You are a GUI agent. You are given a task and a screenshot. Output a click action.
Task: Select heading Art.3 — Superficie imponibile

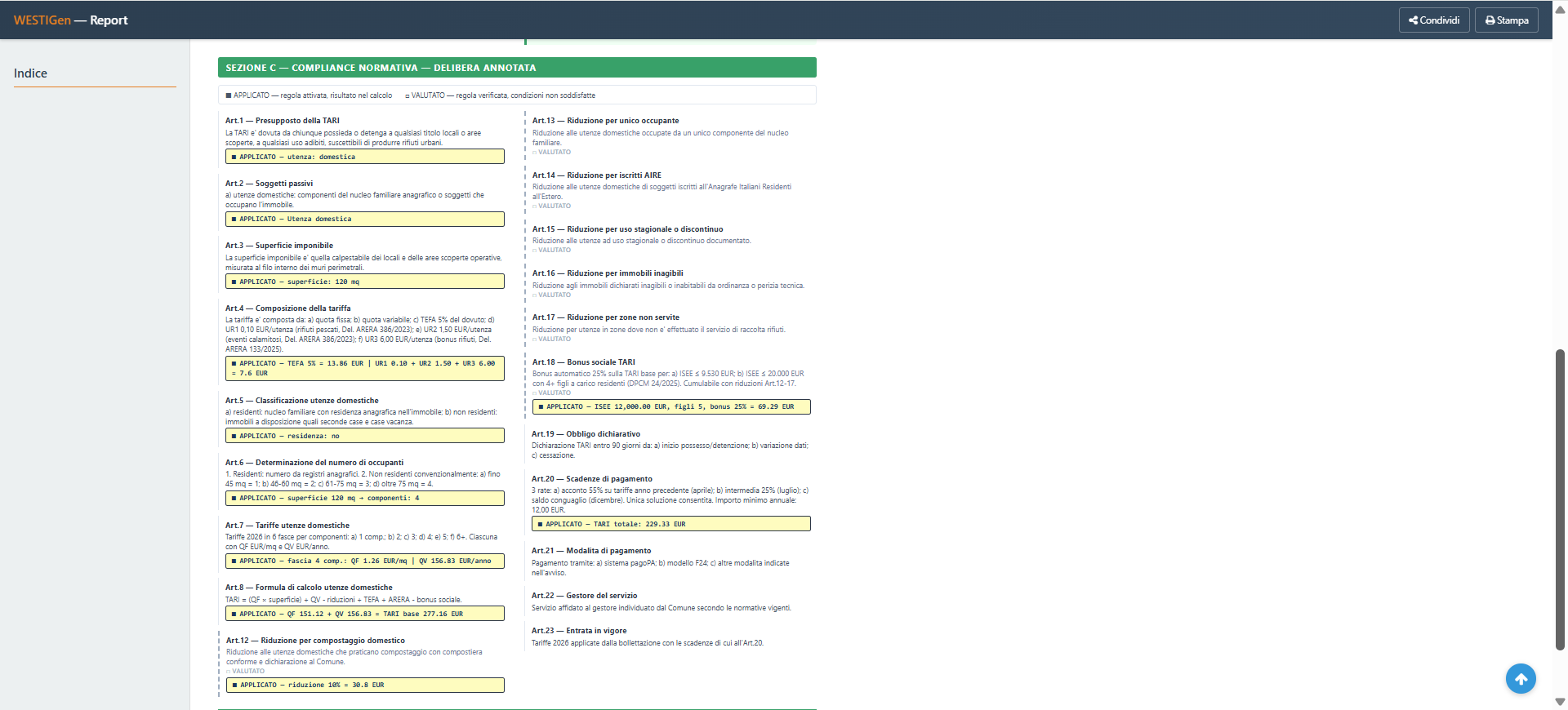(x=279, y=246)
